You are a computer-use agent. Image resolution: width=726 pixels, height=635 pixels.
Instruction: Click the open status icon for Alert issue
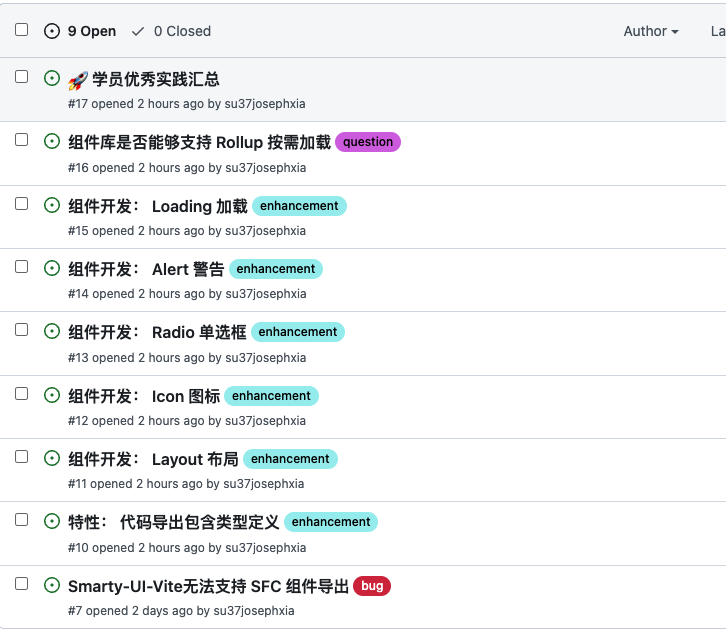tap(52, 268)
